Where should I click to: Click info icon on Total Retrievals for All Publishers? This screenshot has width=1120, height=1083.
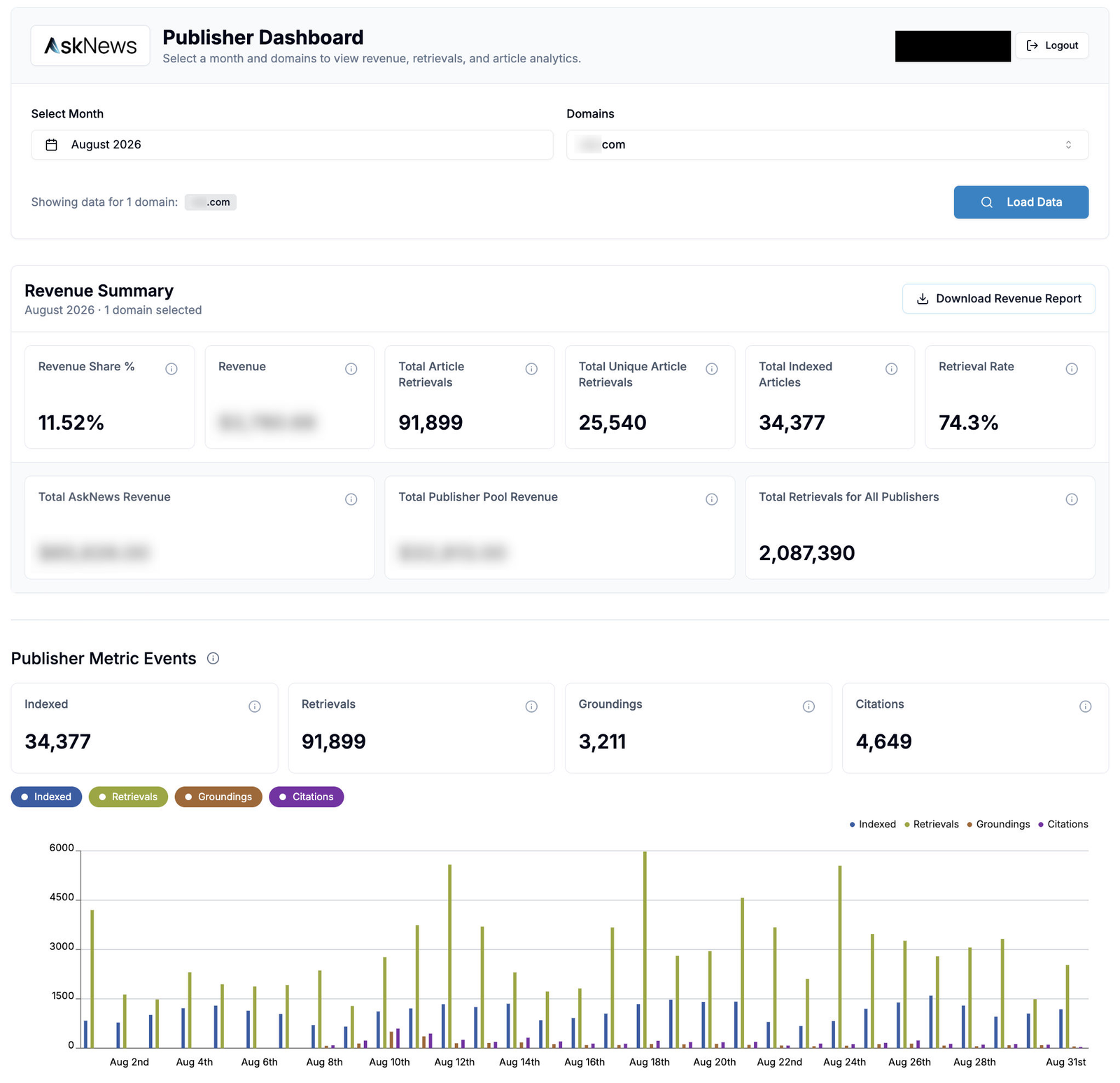[1072, 499]
